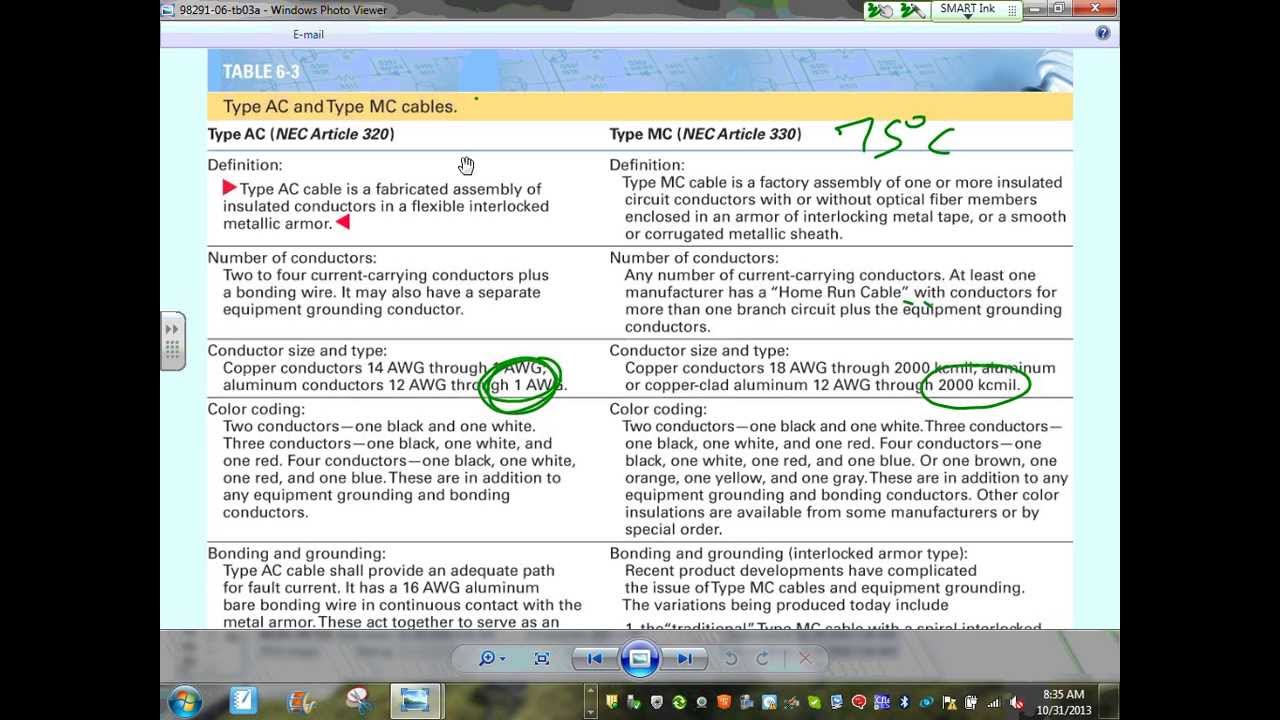Screen dimensions: 1280x720
Task: Click Type MC 'Conductor size and type:' label
Action: [x=699, y=351]
